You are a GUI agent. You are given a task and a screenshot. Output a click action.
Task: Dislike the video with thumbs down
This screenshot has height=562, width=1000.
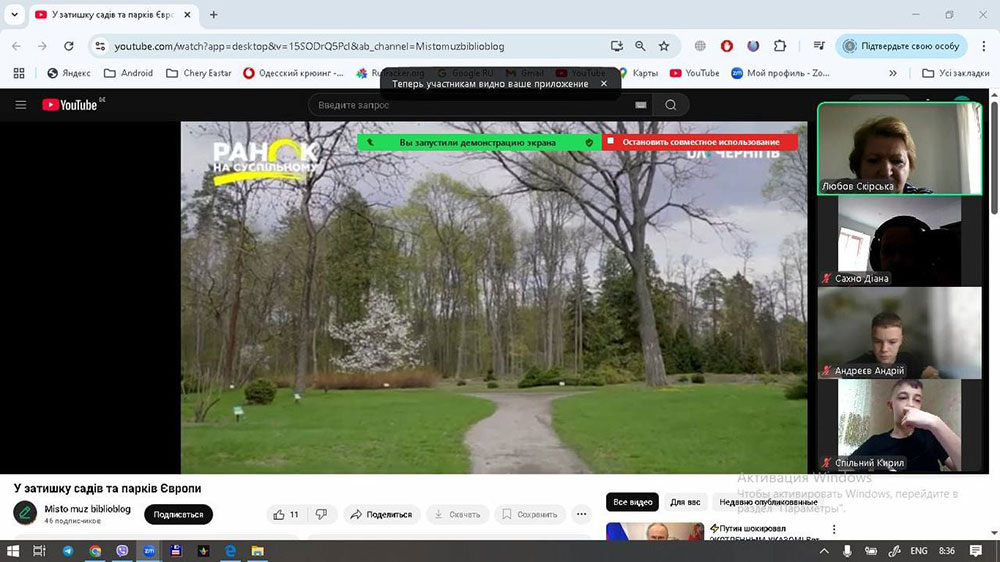(x=321, y=514)
